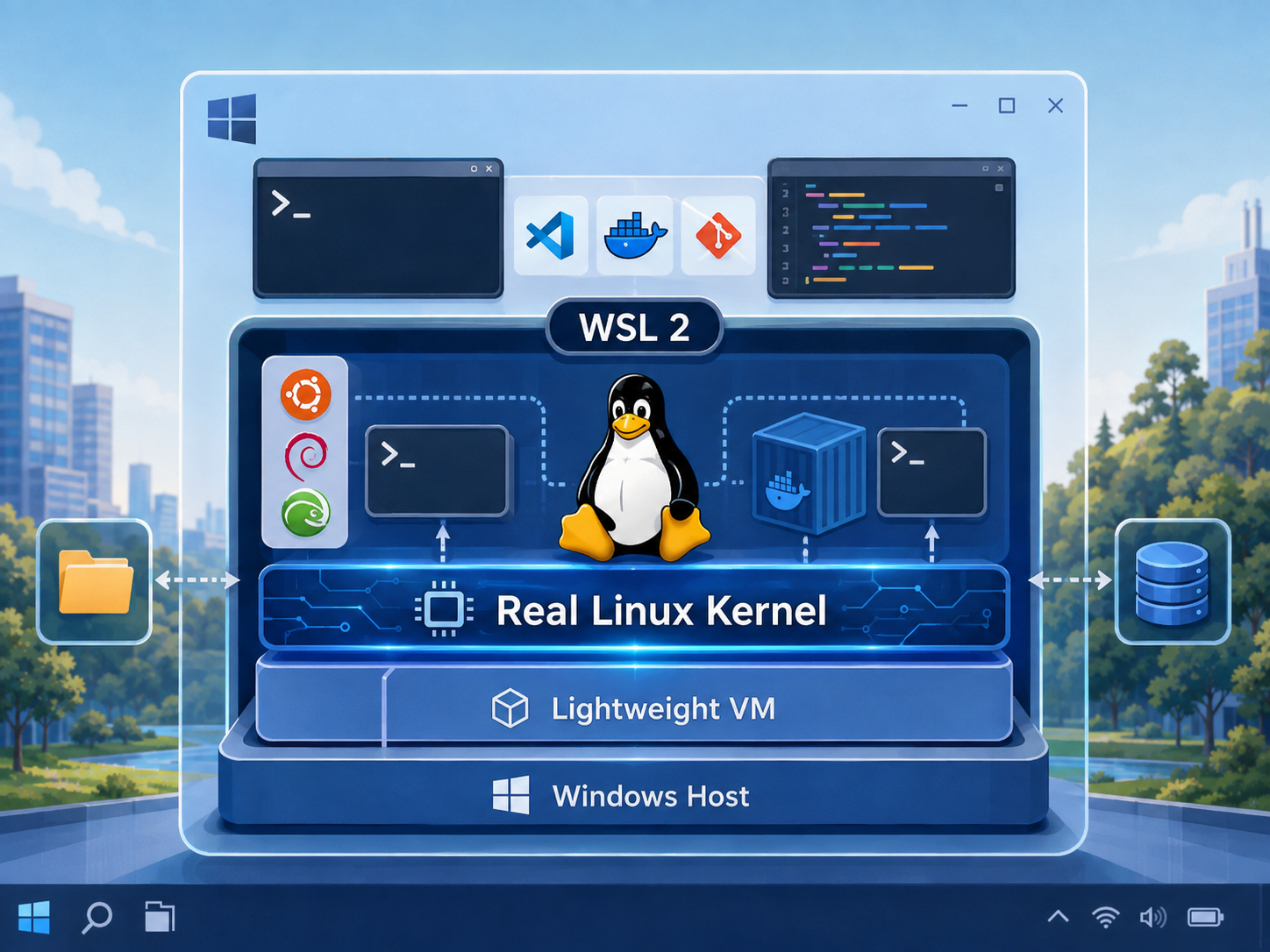Click the Docker whale tile beside VS Code
Screen dimensions: 1270x952
point(635,235)
